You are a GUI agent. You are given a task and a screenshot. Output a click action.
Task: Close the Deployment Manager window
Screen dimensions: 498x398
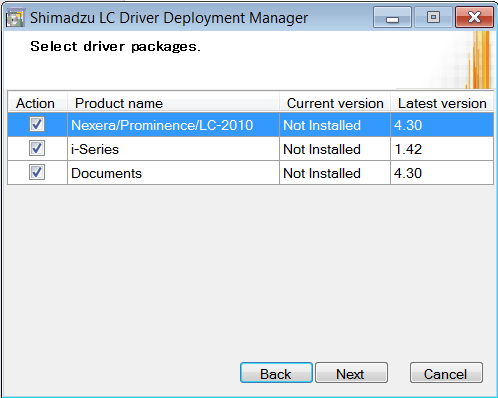point(474,17)
